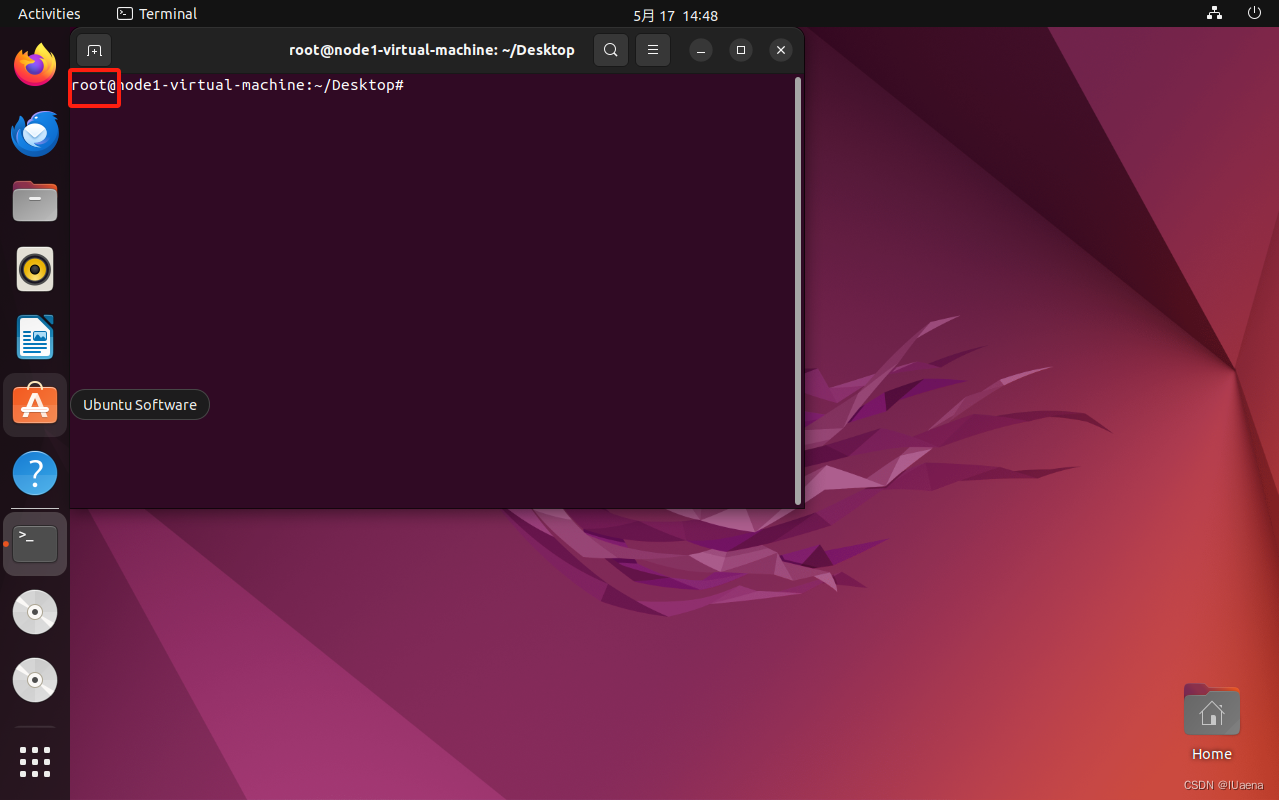Maximize the terminal window
The image size is (1279, 800).
tap(741, 50)
